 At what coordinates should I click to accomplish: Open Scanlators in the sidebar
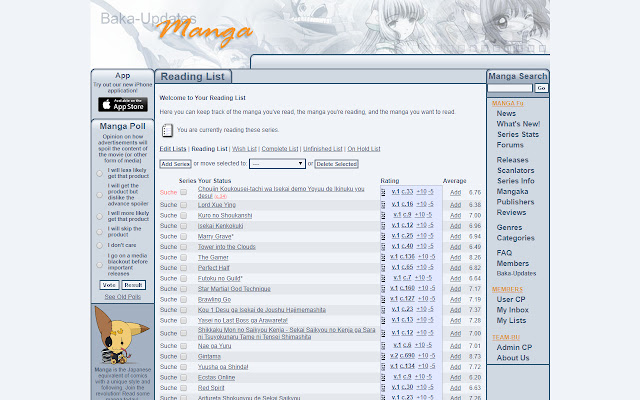click(516, 170)
